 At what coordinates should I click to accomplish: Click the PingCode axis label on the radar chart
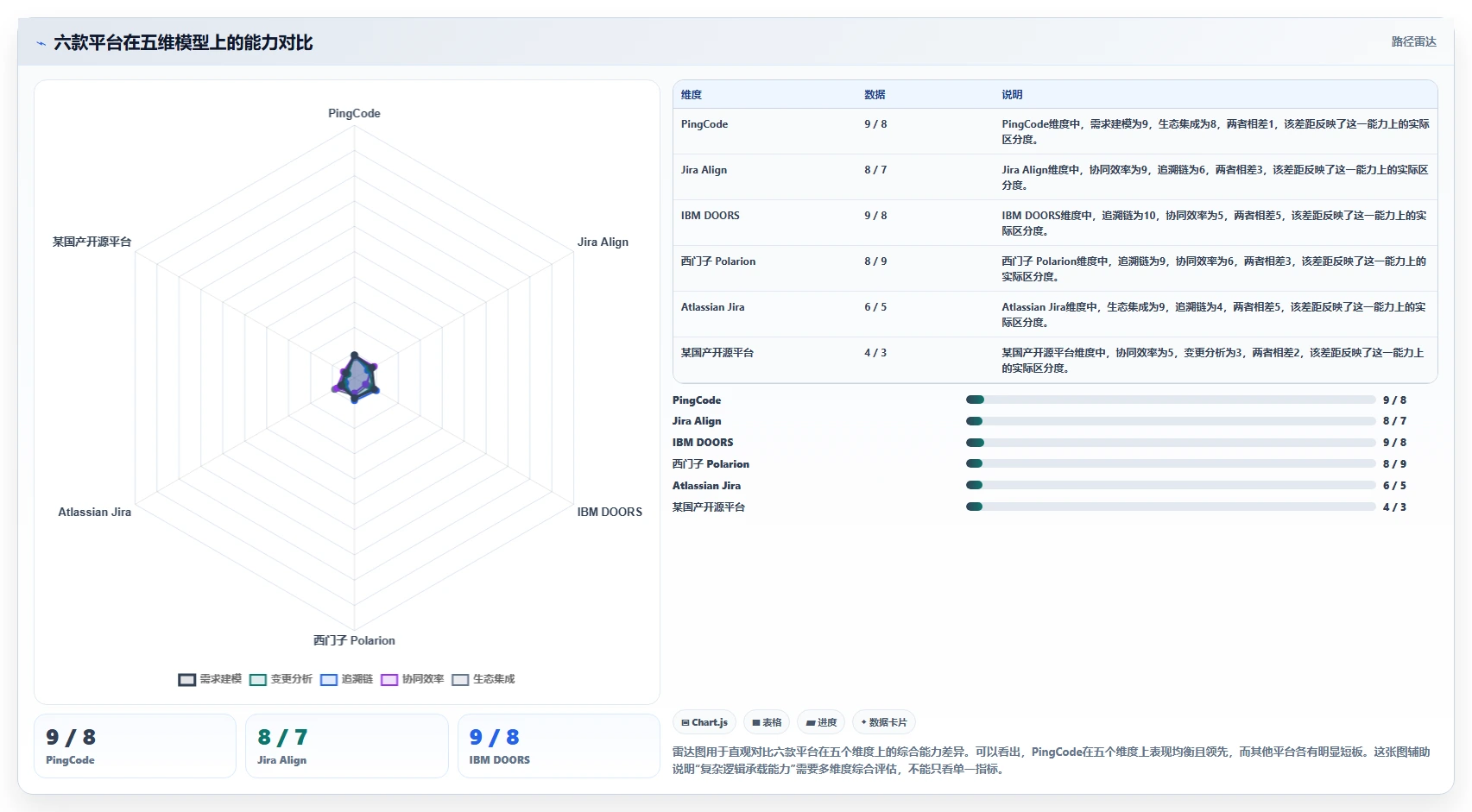(354, 113)
